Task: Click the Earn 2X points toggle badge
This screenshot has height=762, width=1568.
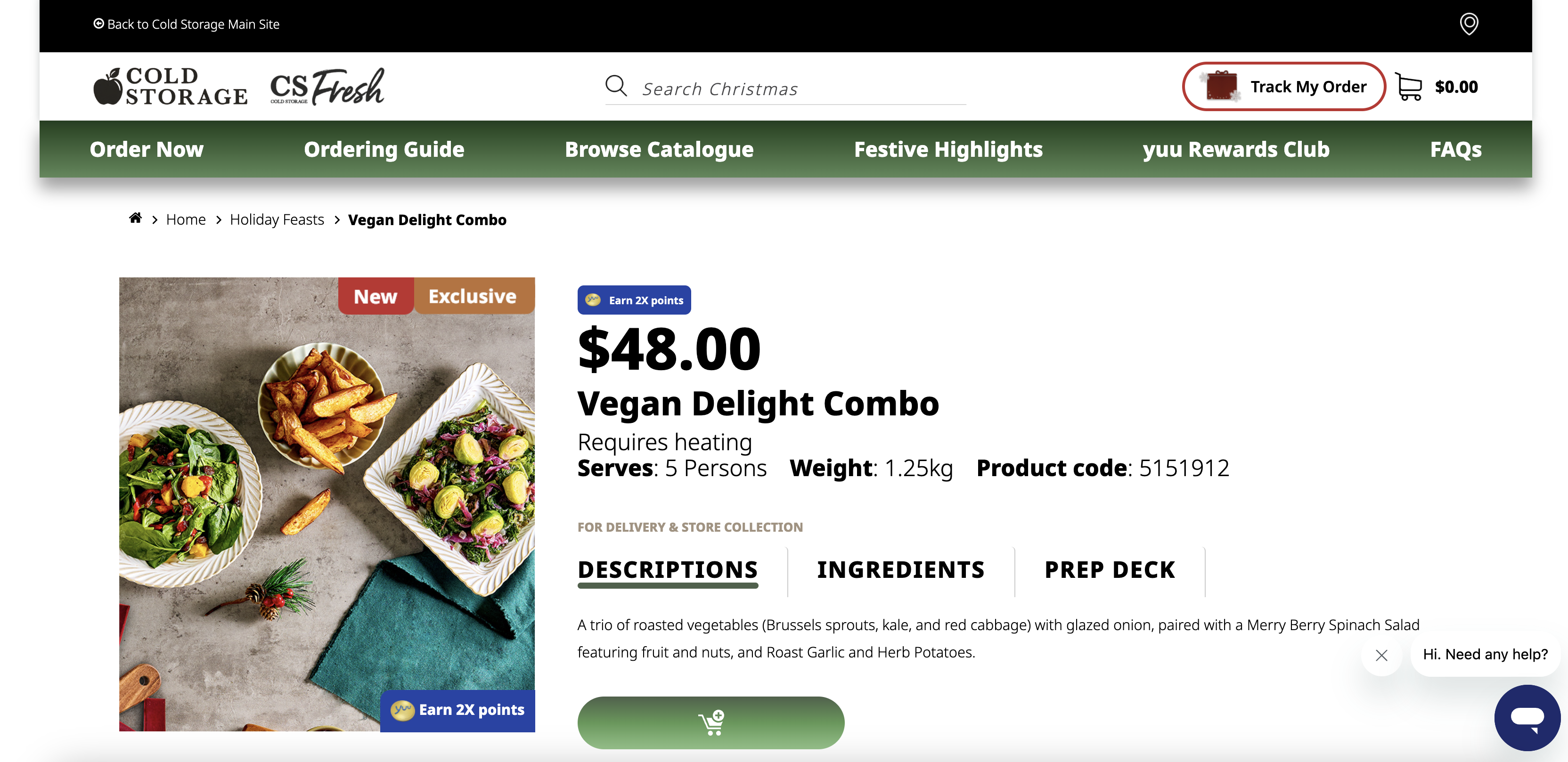Action: (635, 300)
